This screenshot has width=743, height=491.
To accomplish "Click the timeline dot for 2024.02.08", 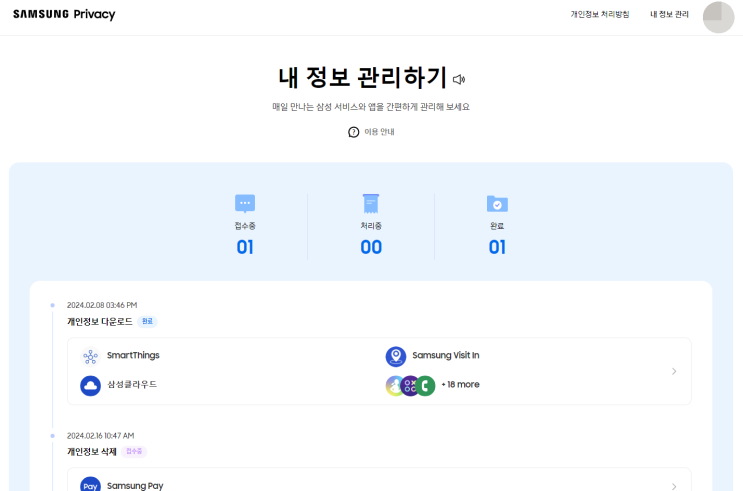I will coord(53,305).
